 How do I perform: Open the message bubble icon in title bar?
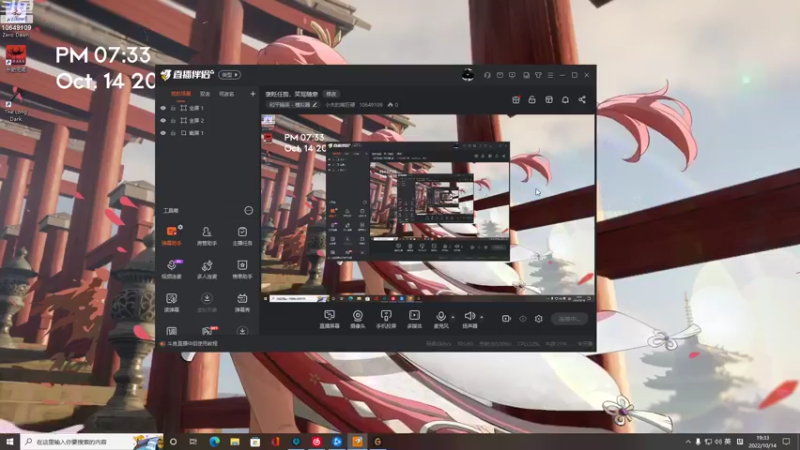512,75
